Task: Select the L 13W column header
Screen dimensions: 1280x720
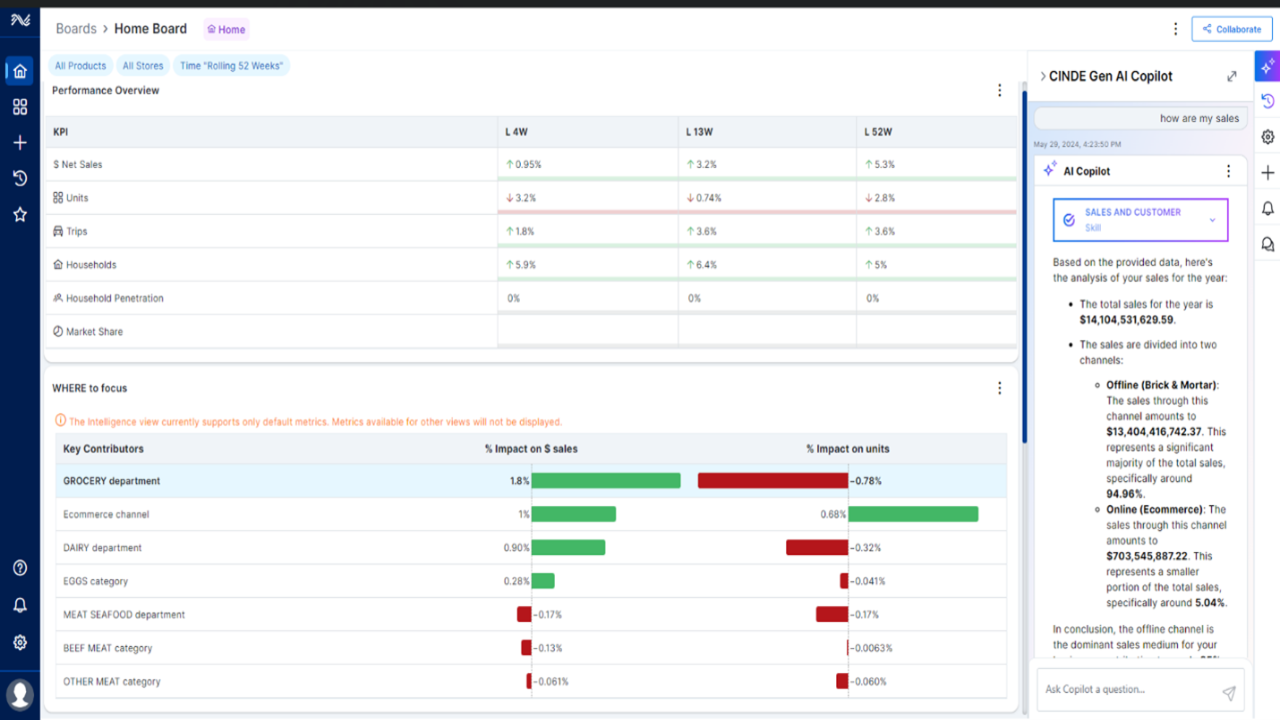Action: pos(767,132)
